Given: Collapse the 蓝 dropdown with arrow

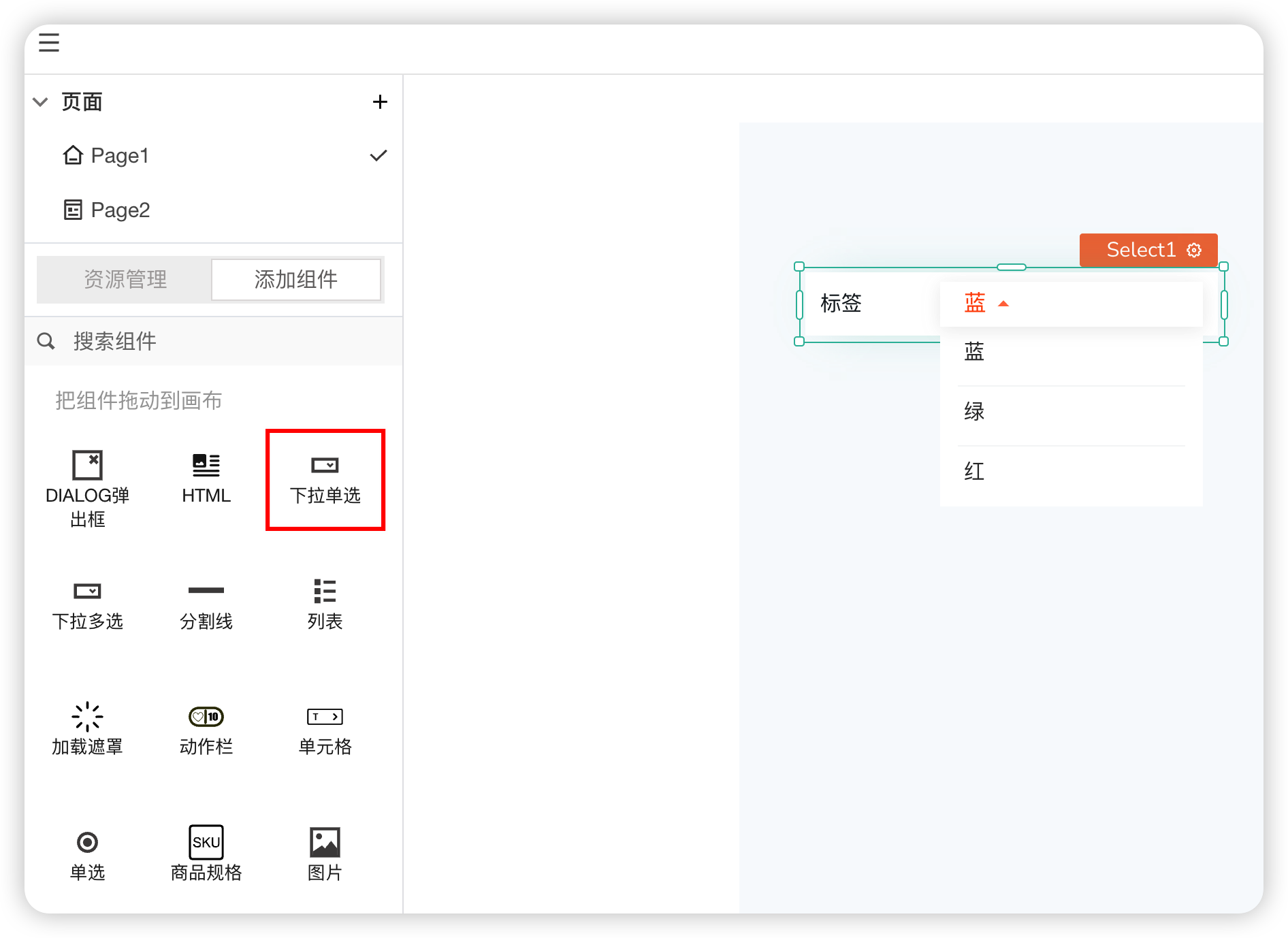Looking at the screenshot, I should tap(1003, 304).
